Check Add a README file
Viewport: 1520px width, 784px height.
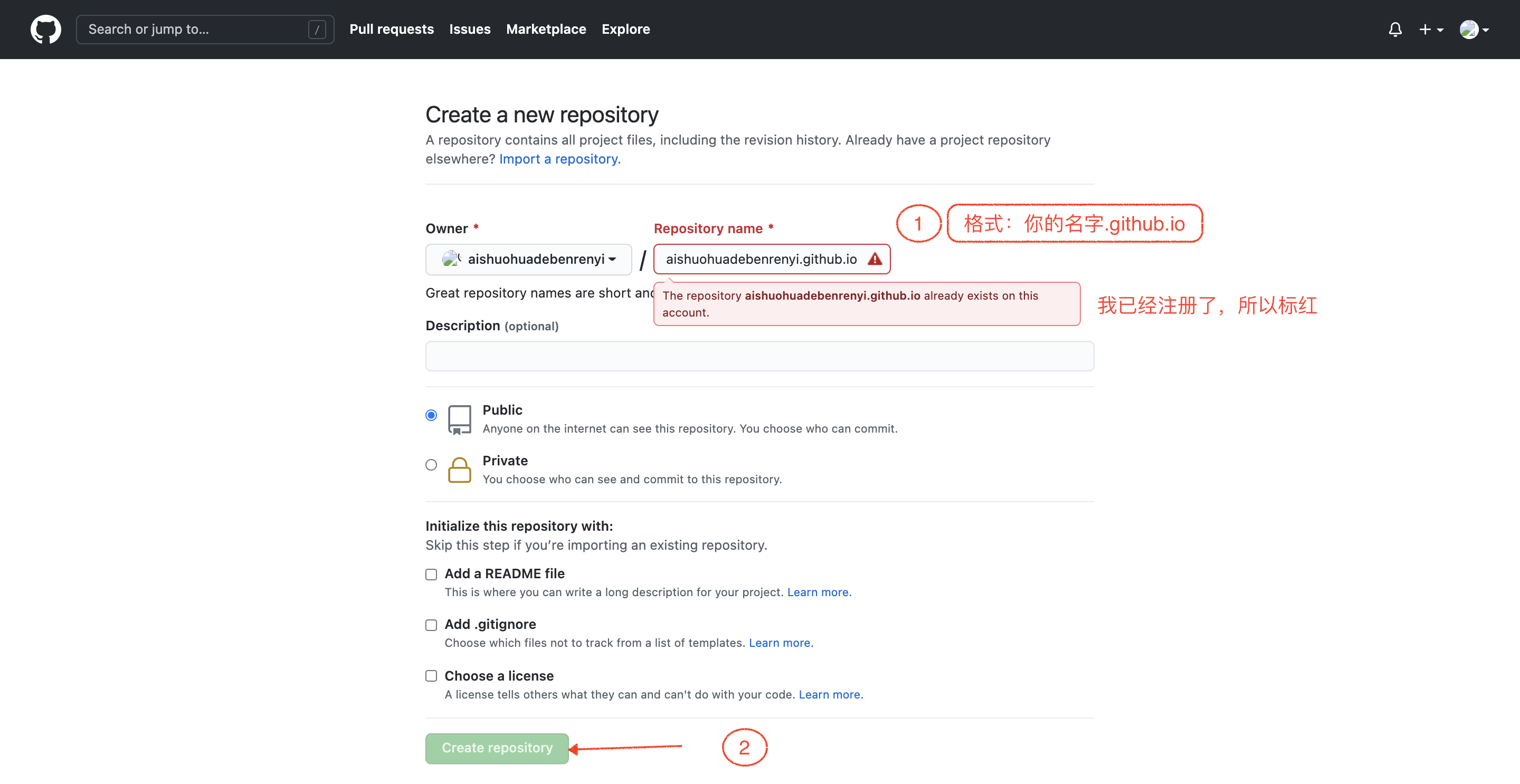click(431, 575)
